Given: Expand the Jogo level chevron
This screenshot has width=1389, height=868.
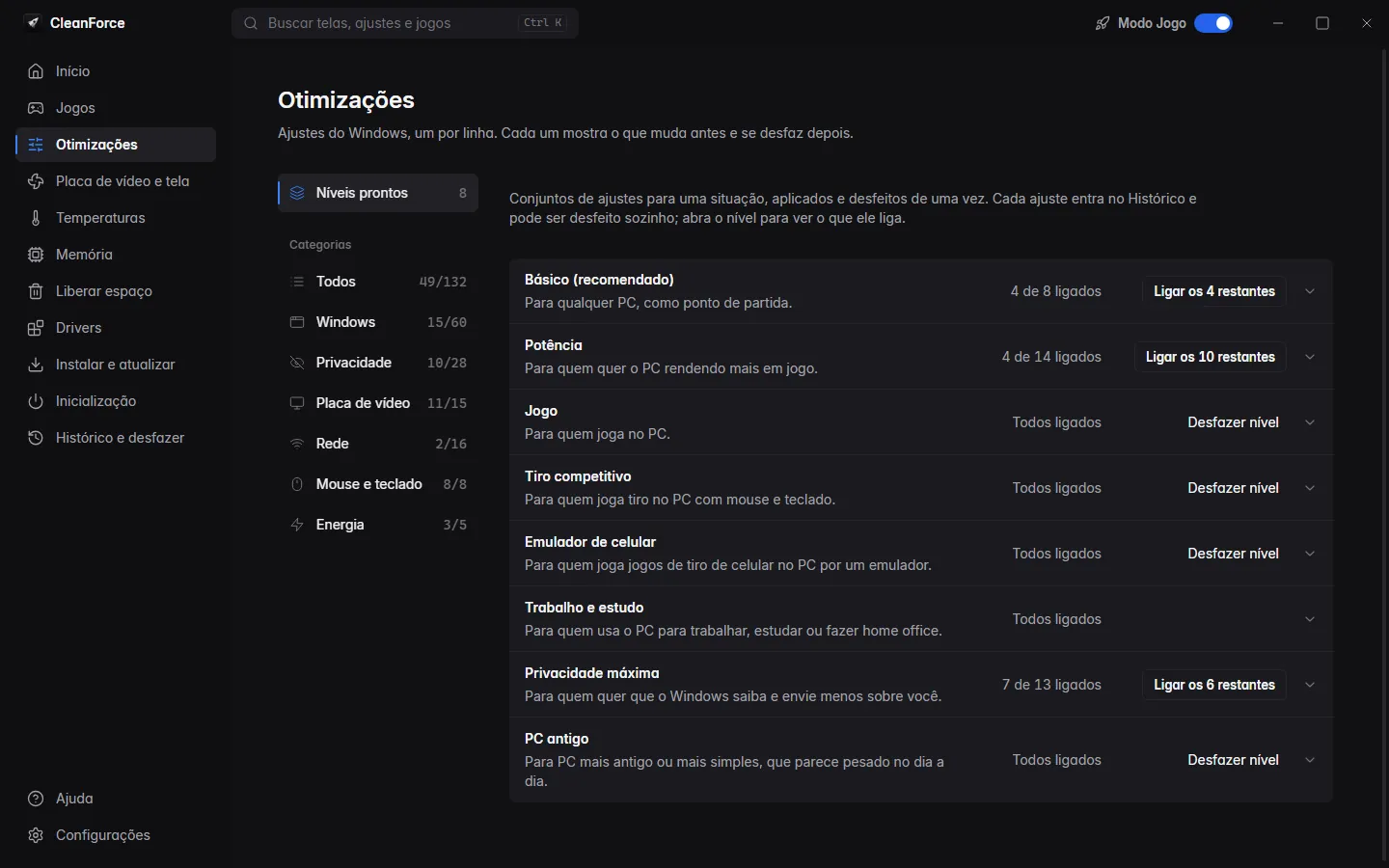Looking at the screenshot, I should pos(1310,422).
